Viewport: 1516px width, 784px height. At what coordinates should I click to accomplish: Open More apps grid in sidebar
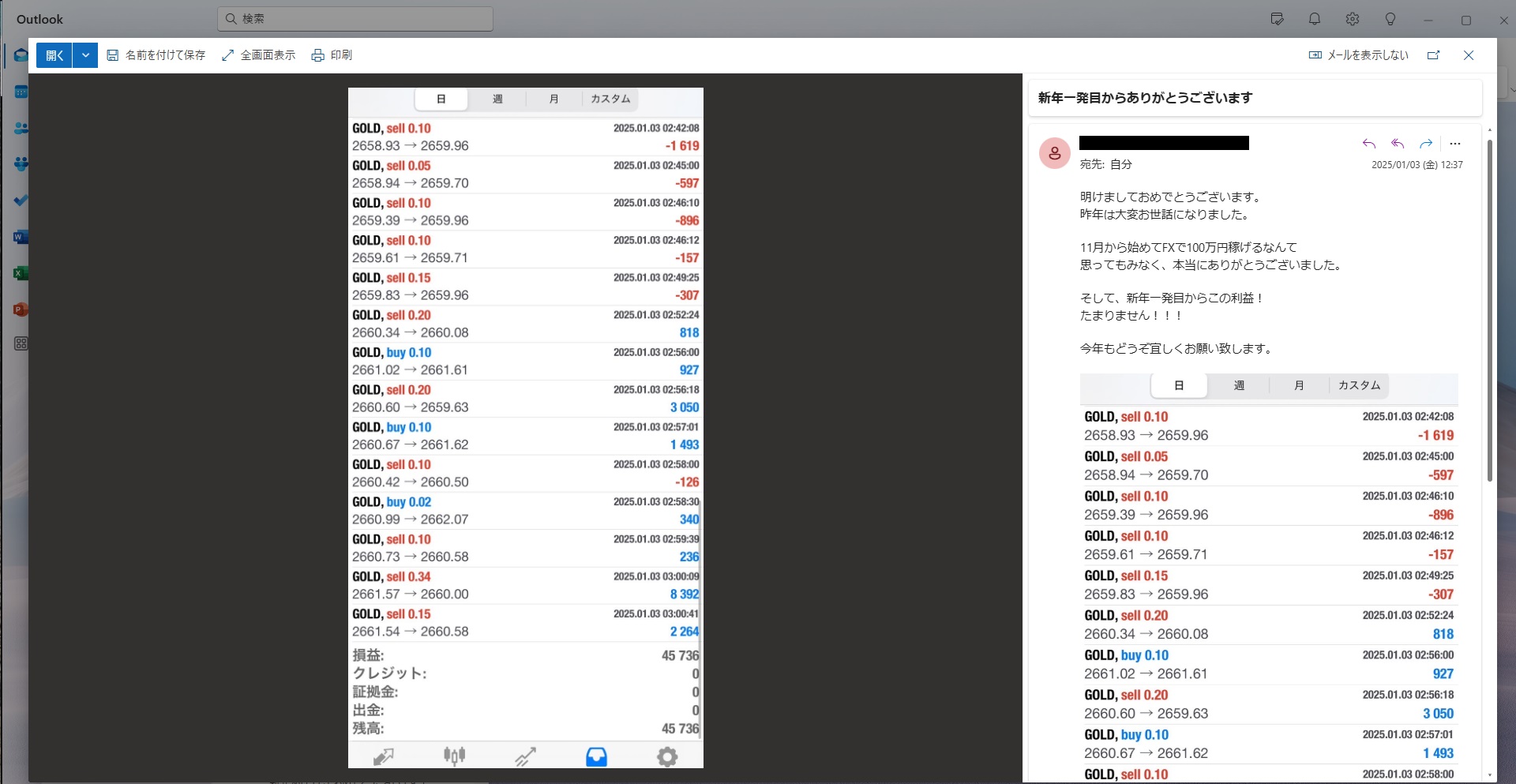click(21, 343)
